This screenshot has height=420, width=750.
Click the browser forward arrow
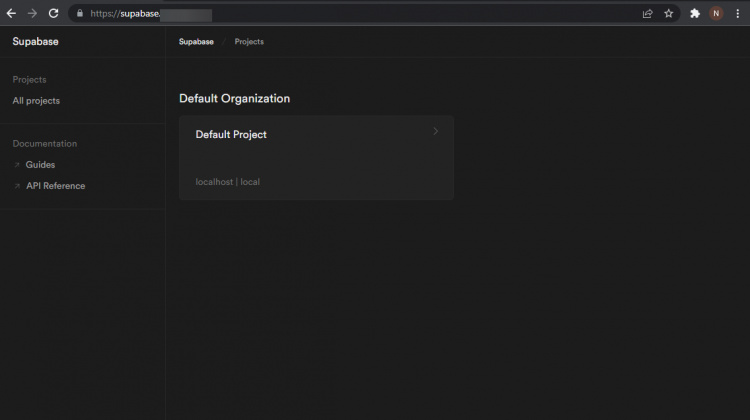point(32,13)
